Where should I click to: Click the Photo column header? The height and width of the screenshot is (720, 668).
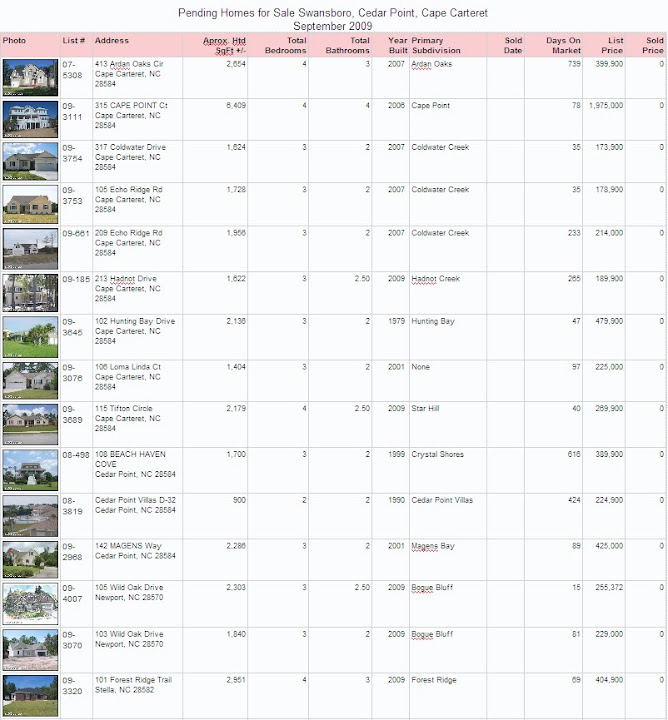click(14, 40)
